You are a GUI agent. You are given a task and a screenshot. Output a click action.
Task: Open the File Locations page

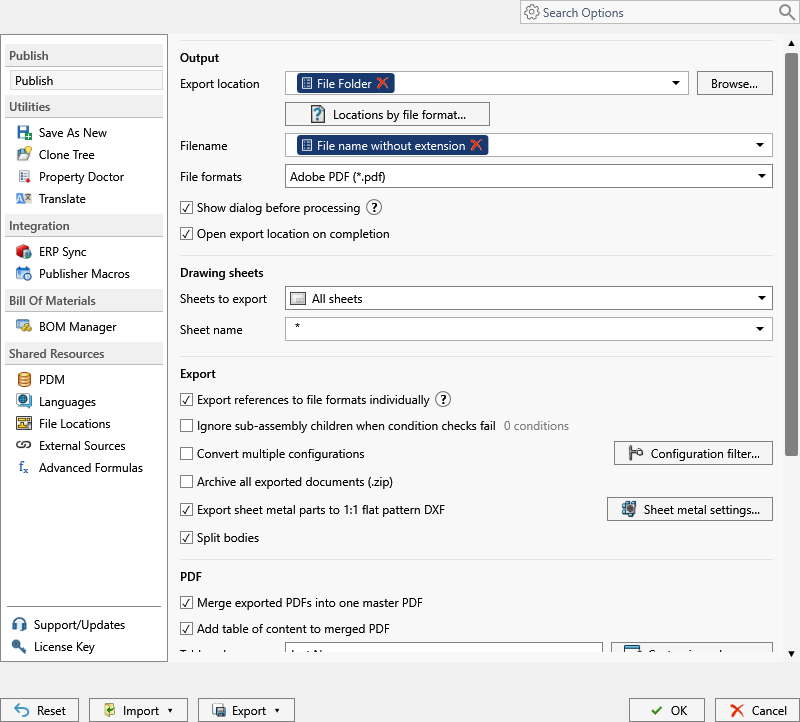(74, 424)
